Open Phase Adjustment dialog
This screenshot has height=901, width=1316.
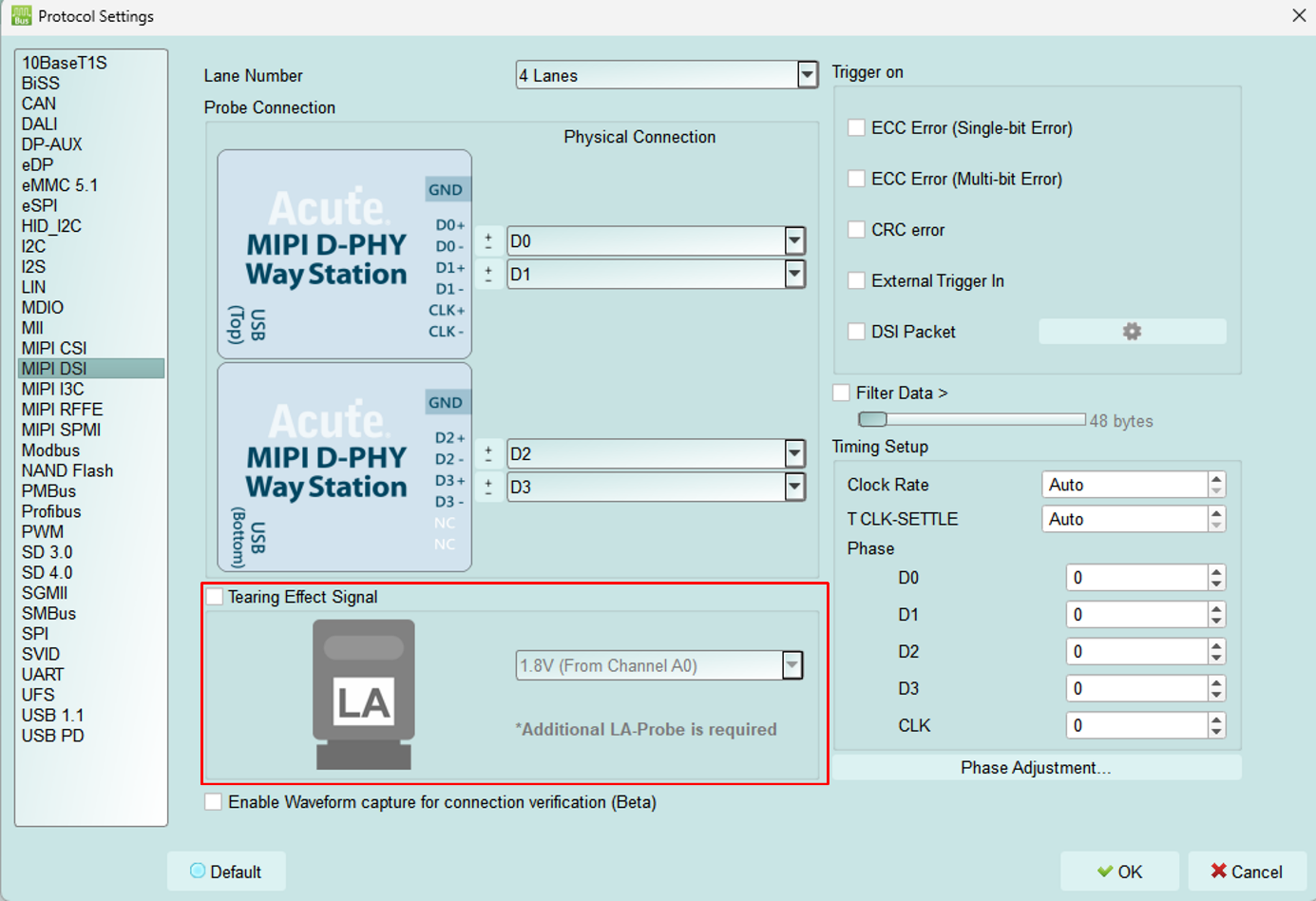coord(1036,768)
